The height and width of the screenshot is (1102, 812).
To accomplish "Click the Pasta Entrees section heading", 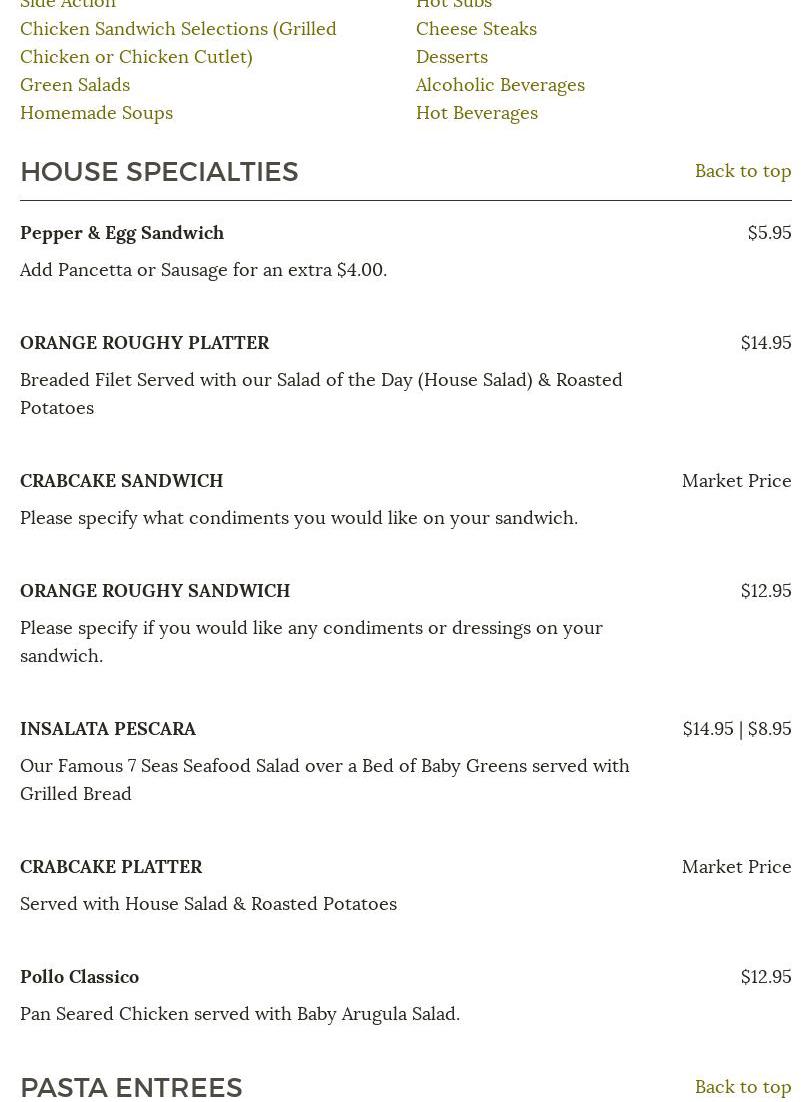I will click(131, 1088).
